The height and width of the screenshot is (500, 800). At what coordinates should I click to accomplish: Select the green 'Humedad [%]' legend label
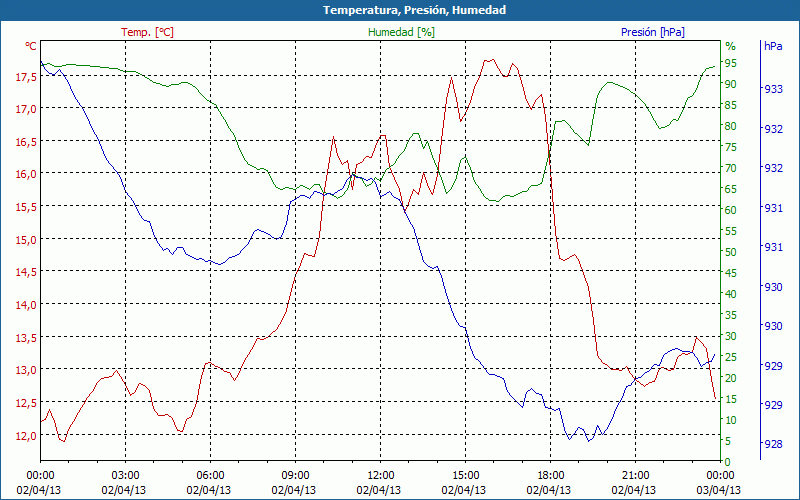[x=401, y=32]
